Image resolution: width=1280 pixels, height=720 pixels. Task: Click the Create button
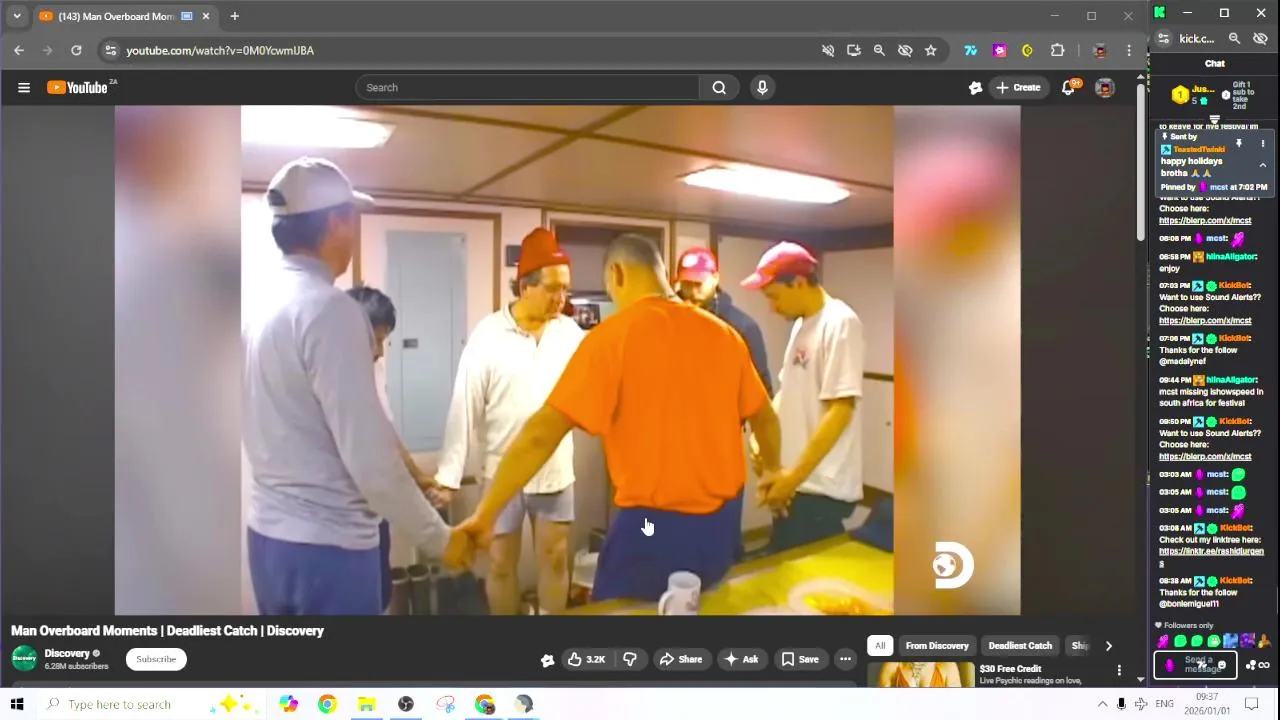tap(1018, 88)
